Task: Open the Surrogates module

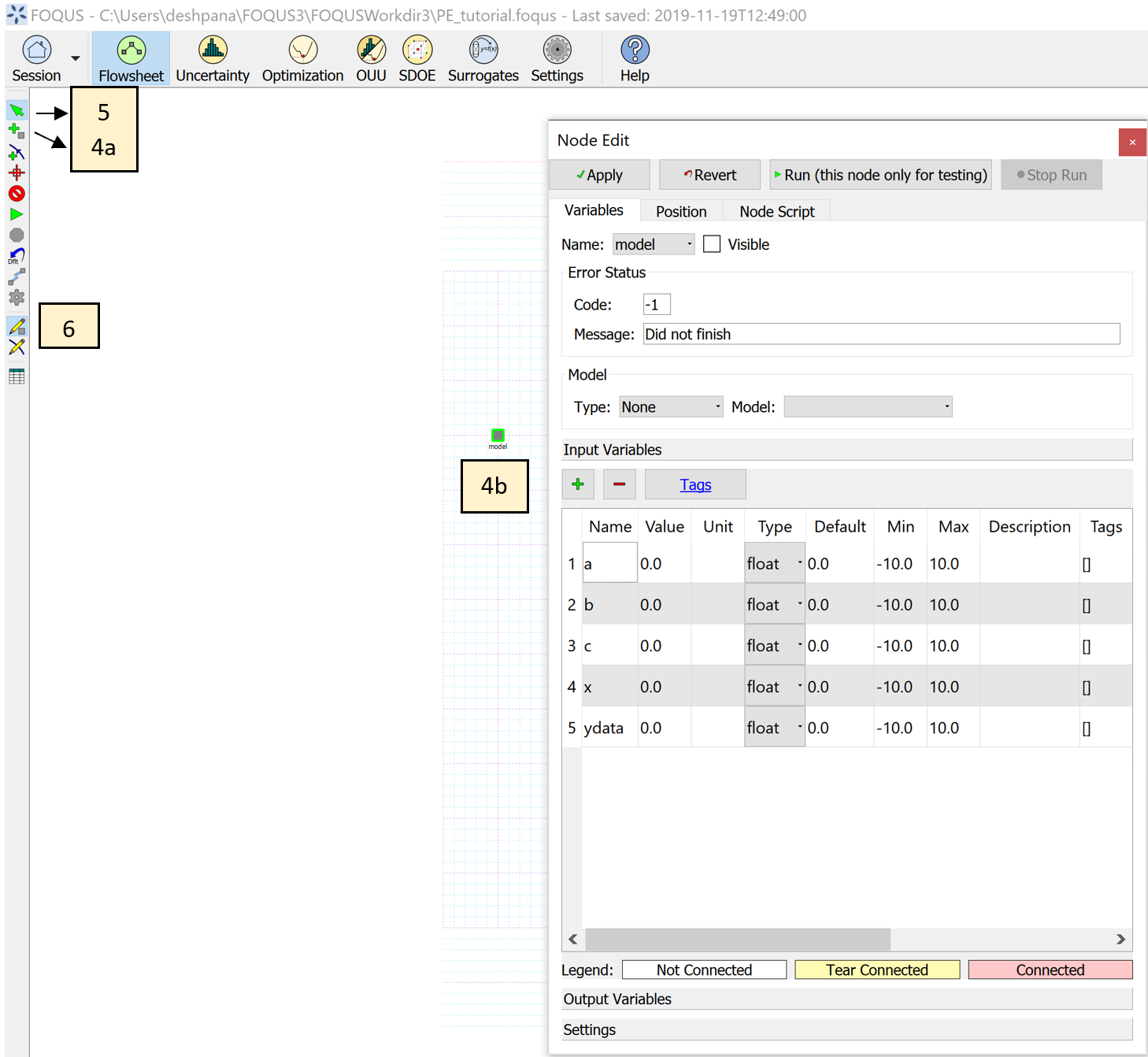Action: [483, 58]
